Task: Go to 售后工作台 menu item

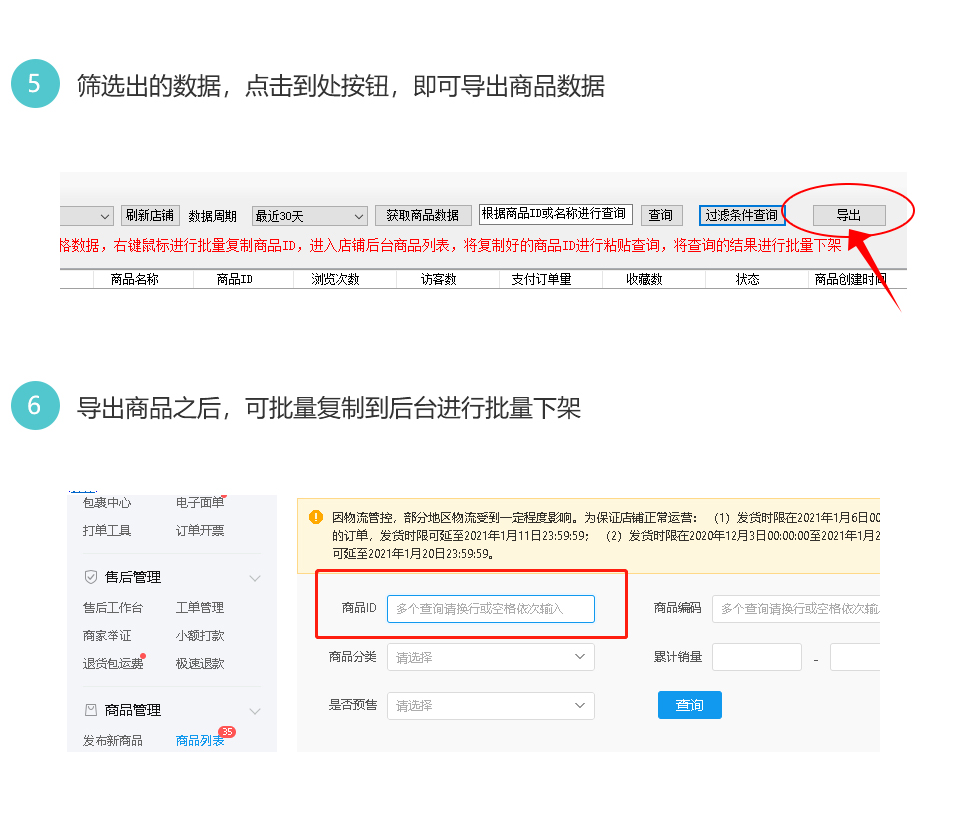Action: click(112, 608)
